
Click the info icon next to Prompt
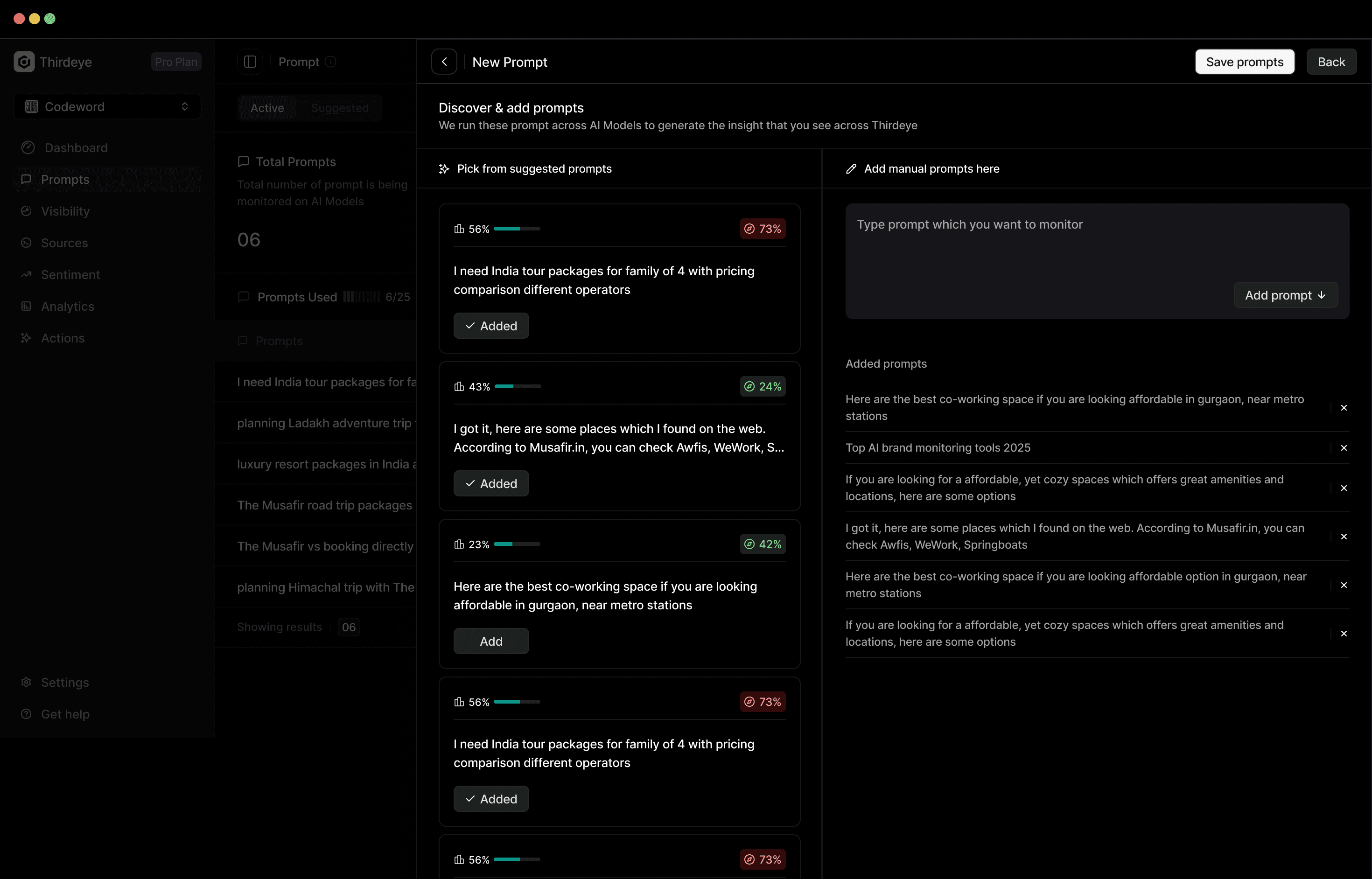pos(330,62)
